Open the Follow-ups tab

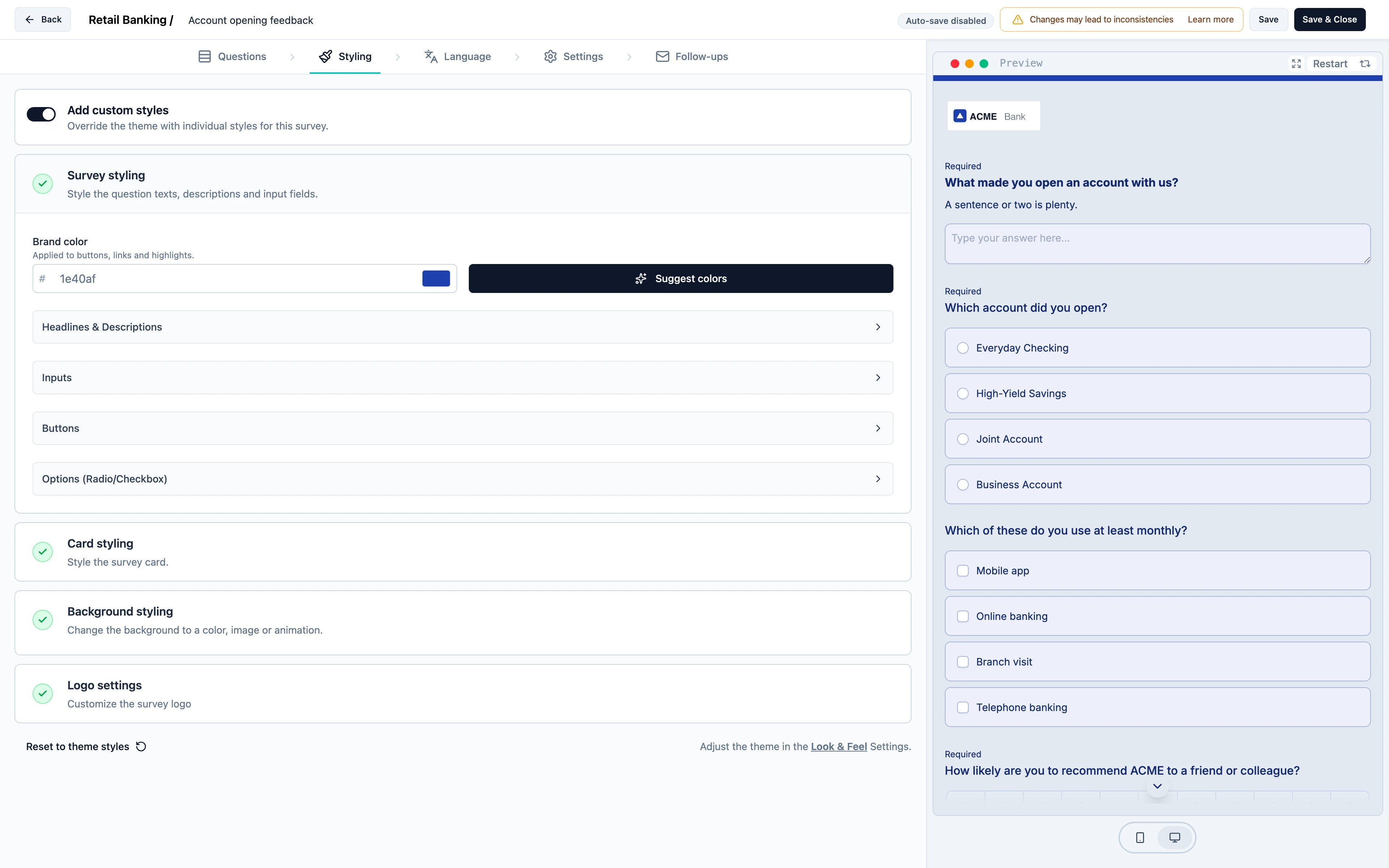pyautogui.click(x=692, y=56)
